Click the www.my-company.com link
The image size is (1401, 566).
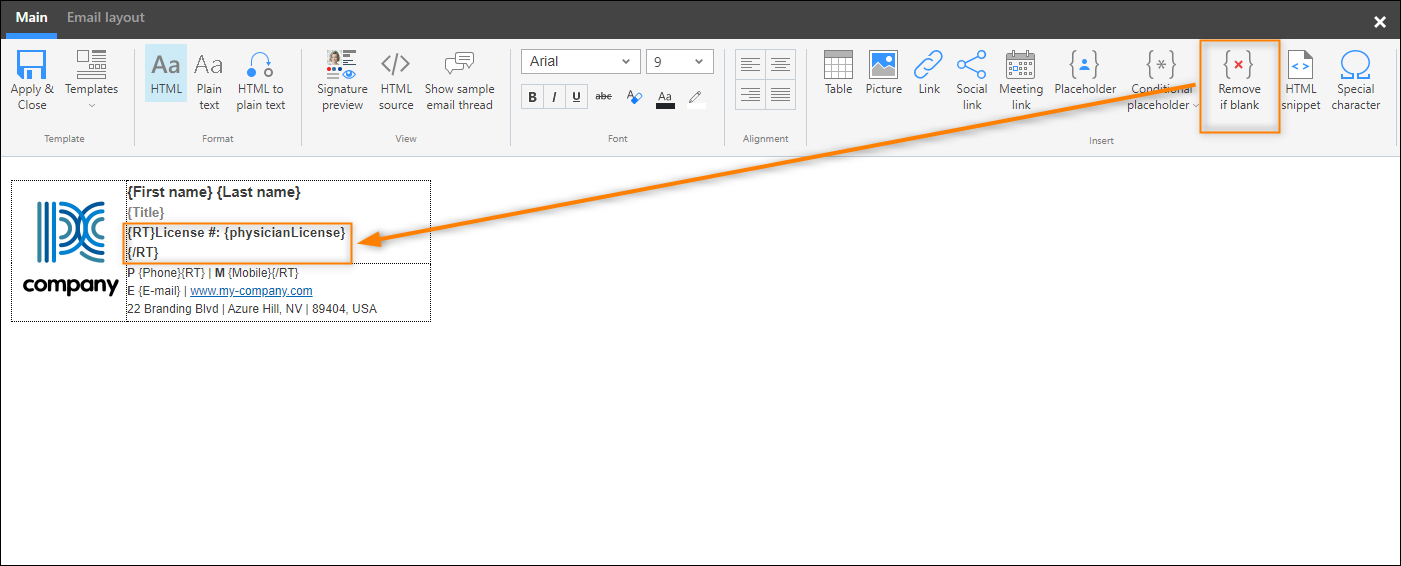pyautogui.click(x=251, y=291)
